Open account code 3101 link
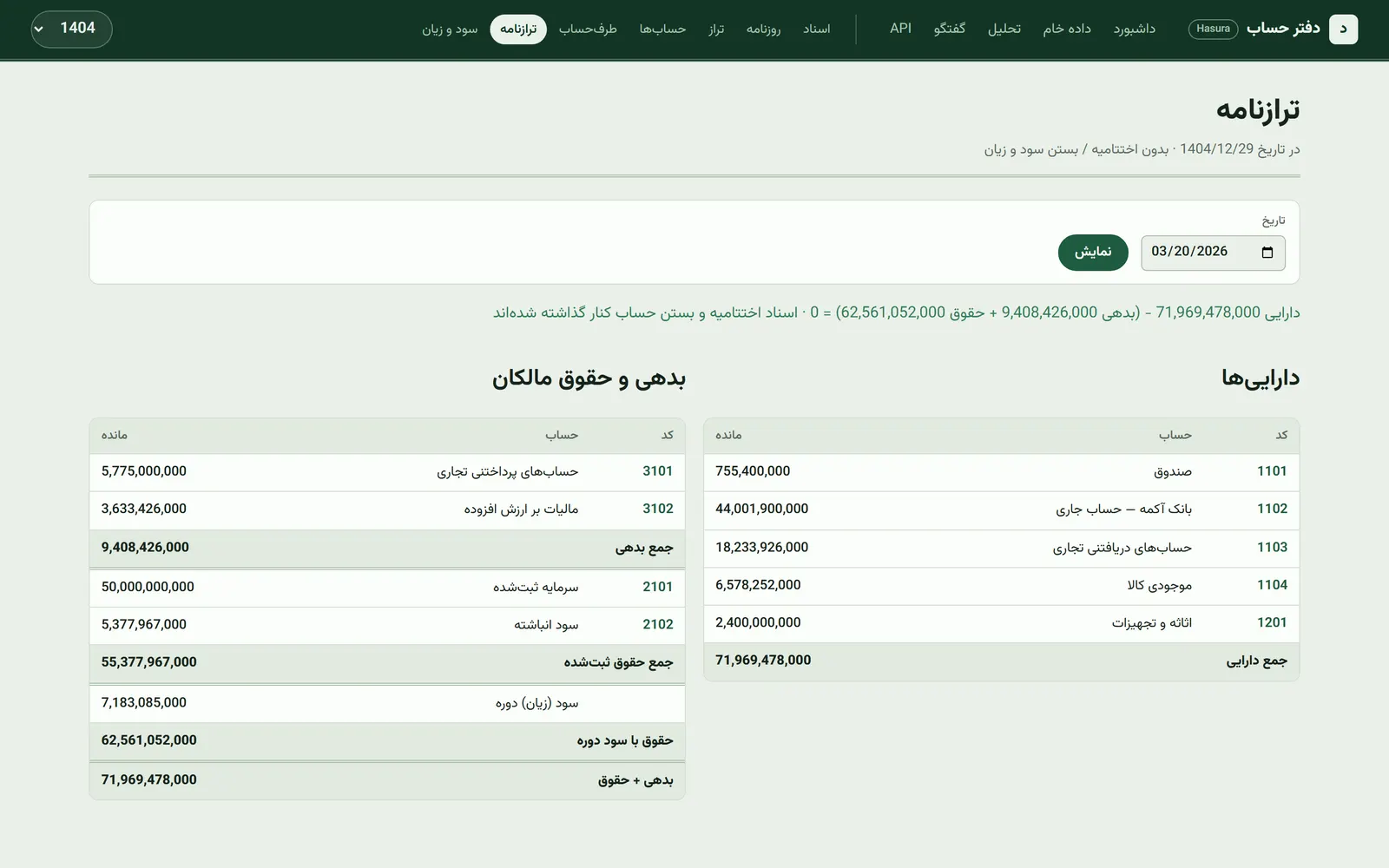The width and height of the screenshot is (1389, 868). tap(657, 471)
